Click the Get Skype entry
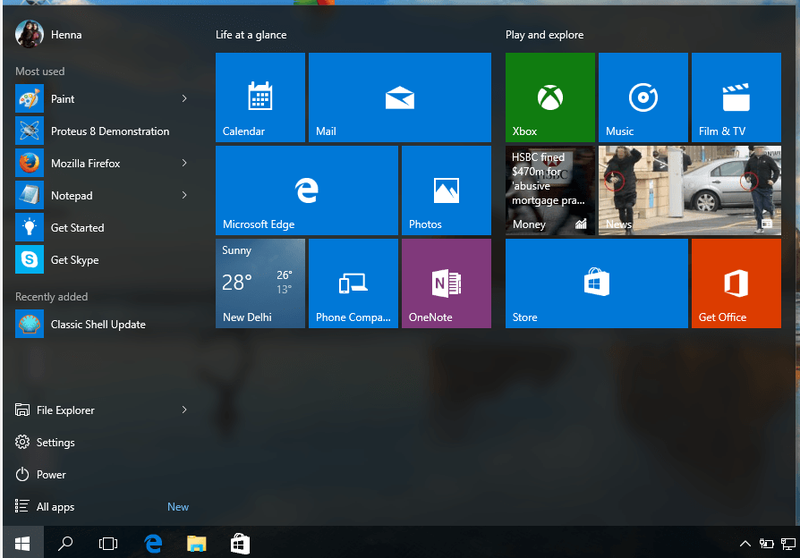The width and height of the screenshot is (800, 558). (102, 260)
